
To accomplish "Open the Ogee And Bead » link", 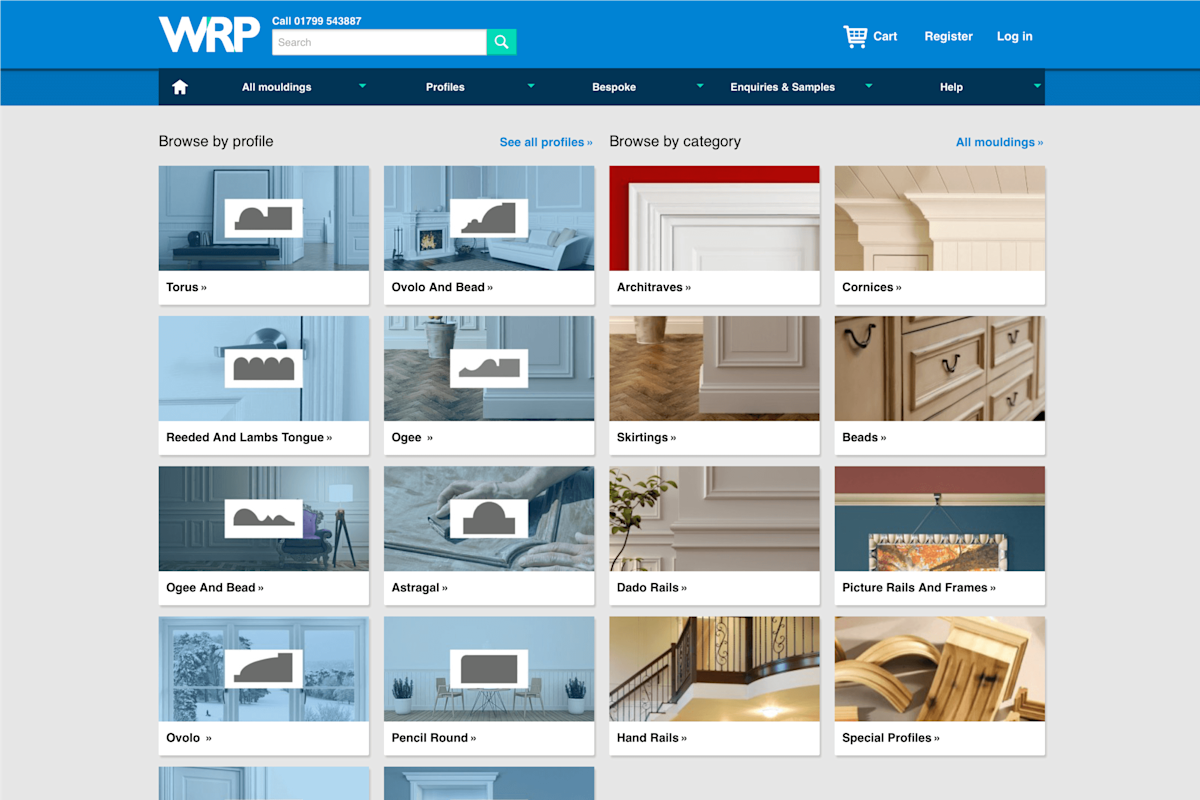I will [215, 587].
